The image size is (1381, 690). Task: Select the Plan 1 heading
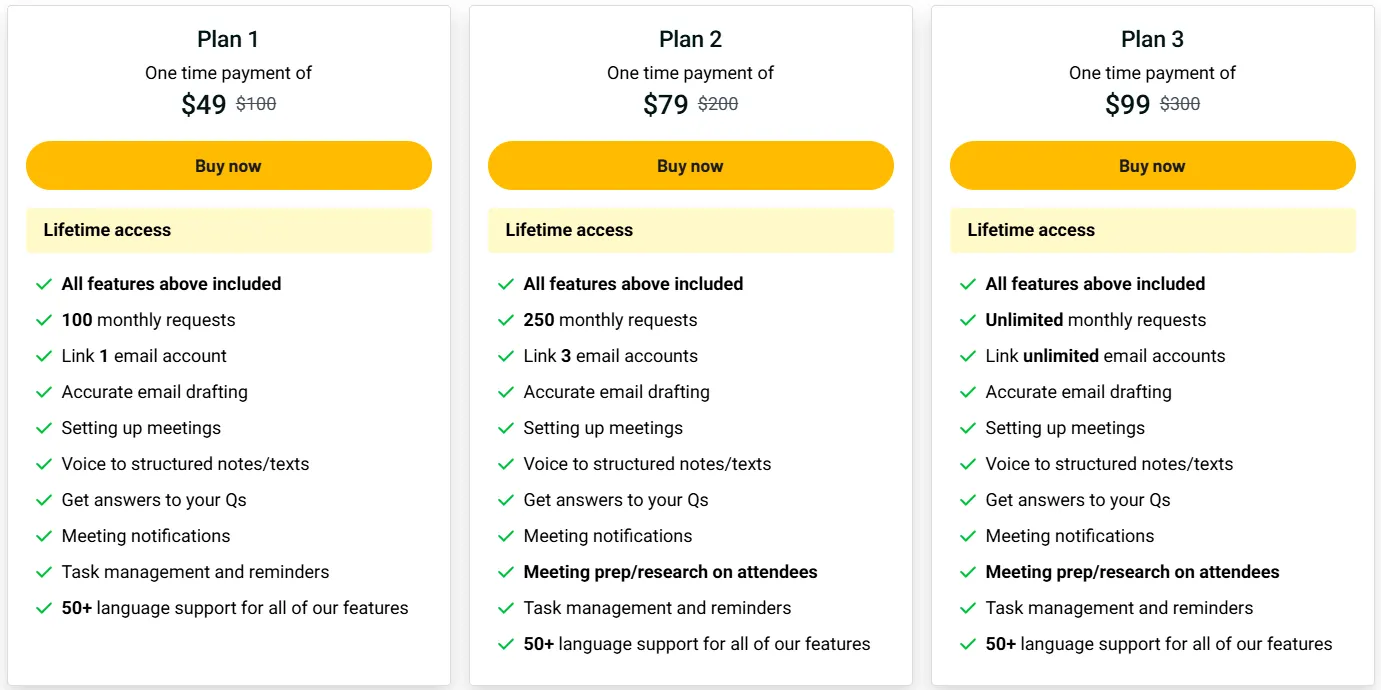(228, 39)
